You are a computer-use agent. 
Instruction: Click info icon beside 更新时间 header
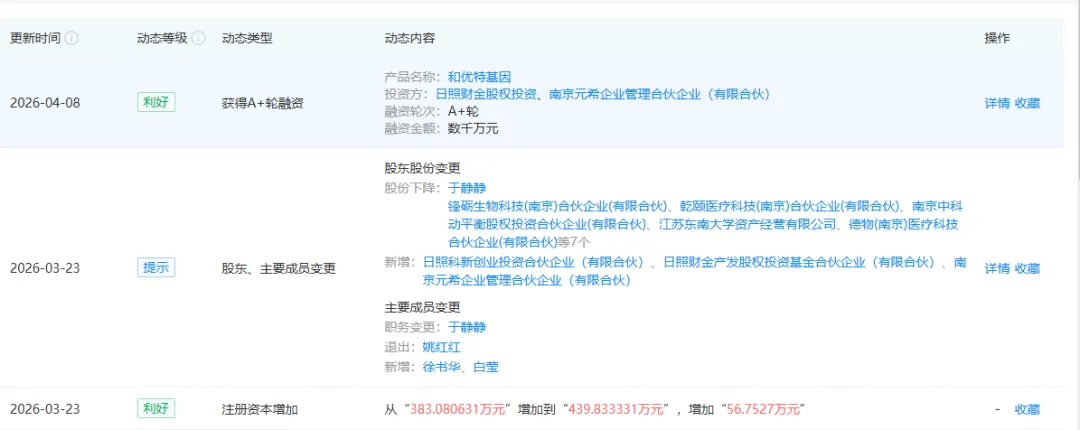[72, 39]
